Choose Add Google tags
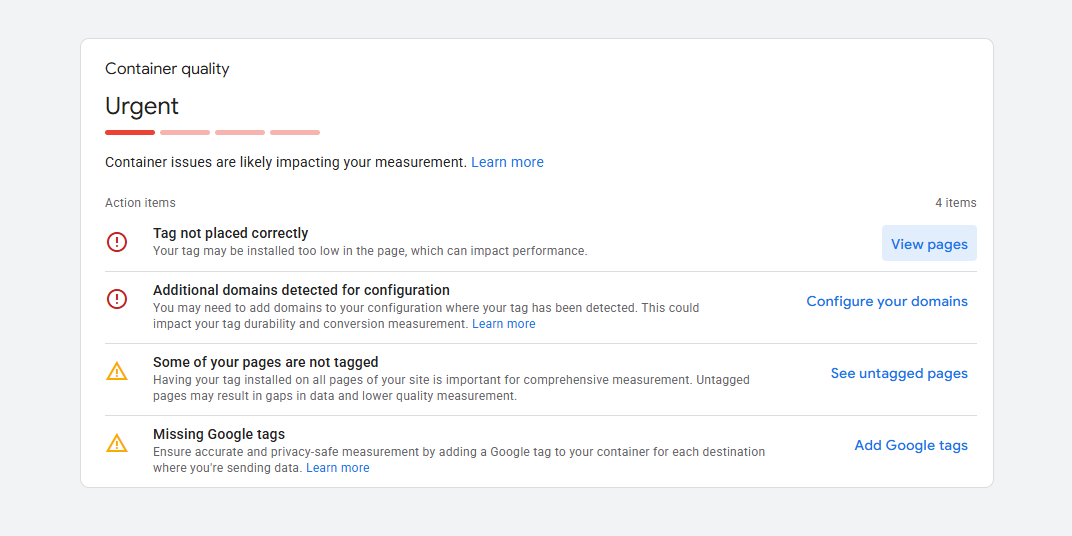This screenshot has height=536, width=1072. (911, 445)
